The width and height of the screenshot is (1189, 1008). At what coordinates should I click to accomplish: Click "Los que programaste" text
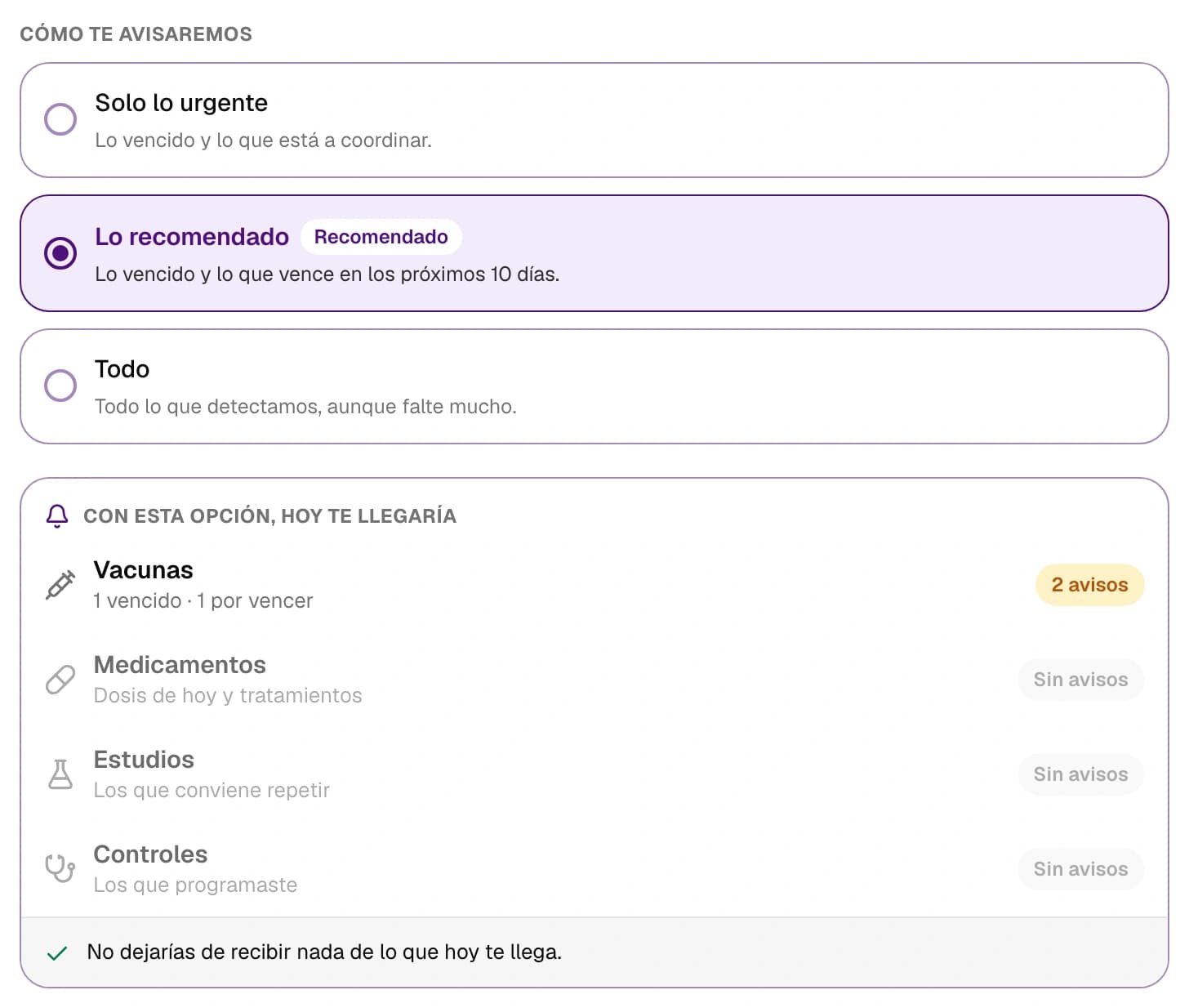[195, 885]
